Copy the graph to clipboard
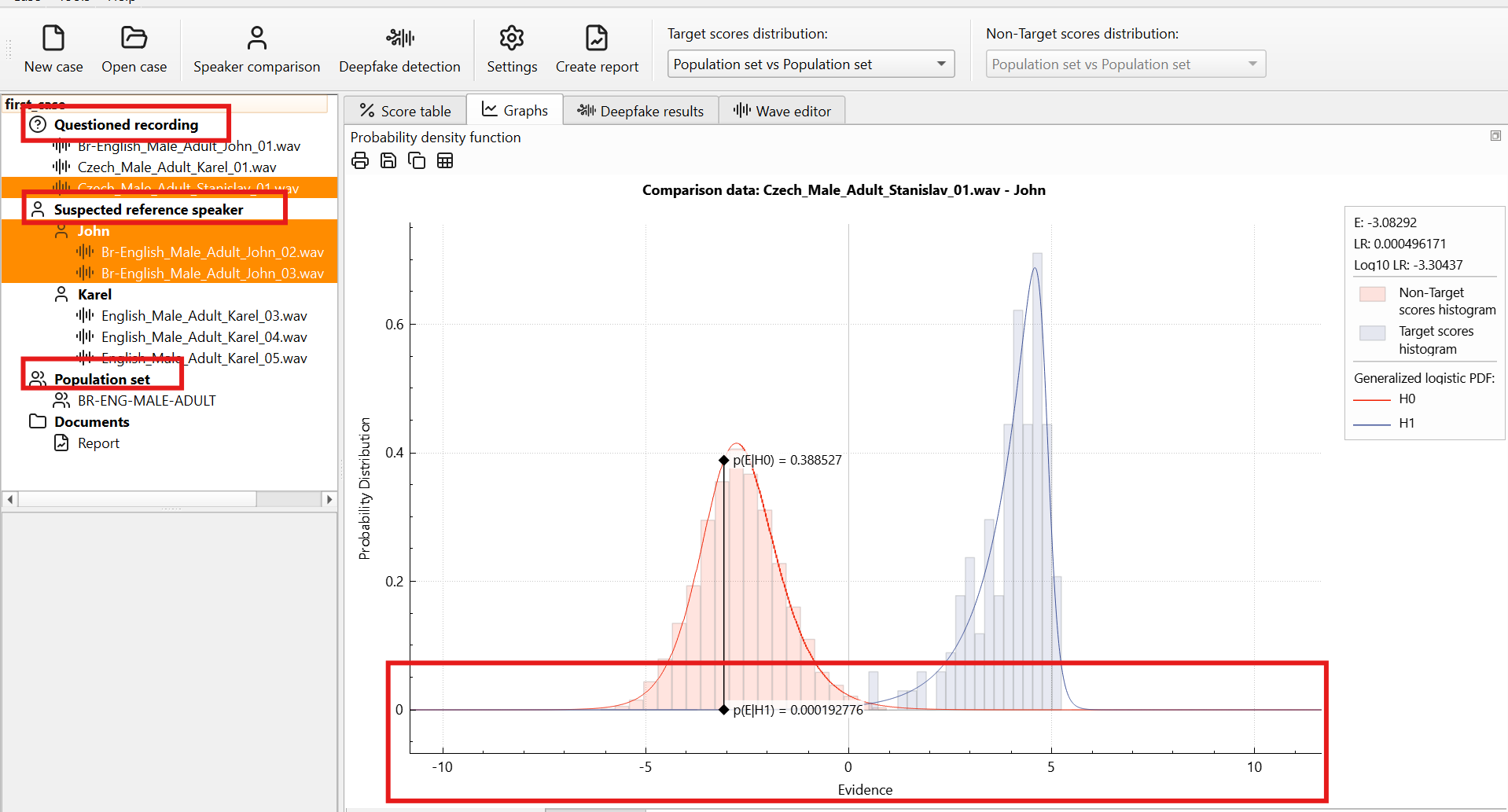The height and width of the screenshot is (812, 1508). pos(417,161)
